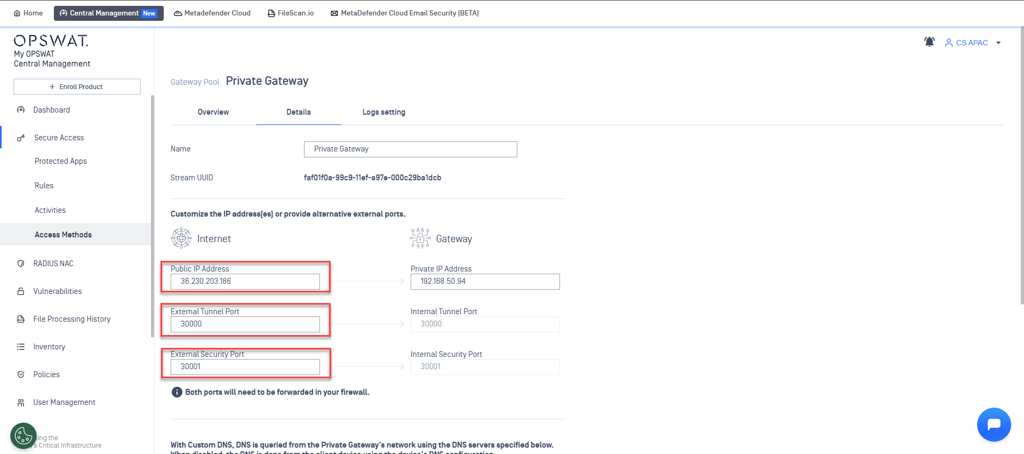Click the Home icon in top bar
The height and width of the screenshot is (454, 1024).
(x=17, y=13)
